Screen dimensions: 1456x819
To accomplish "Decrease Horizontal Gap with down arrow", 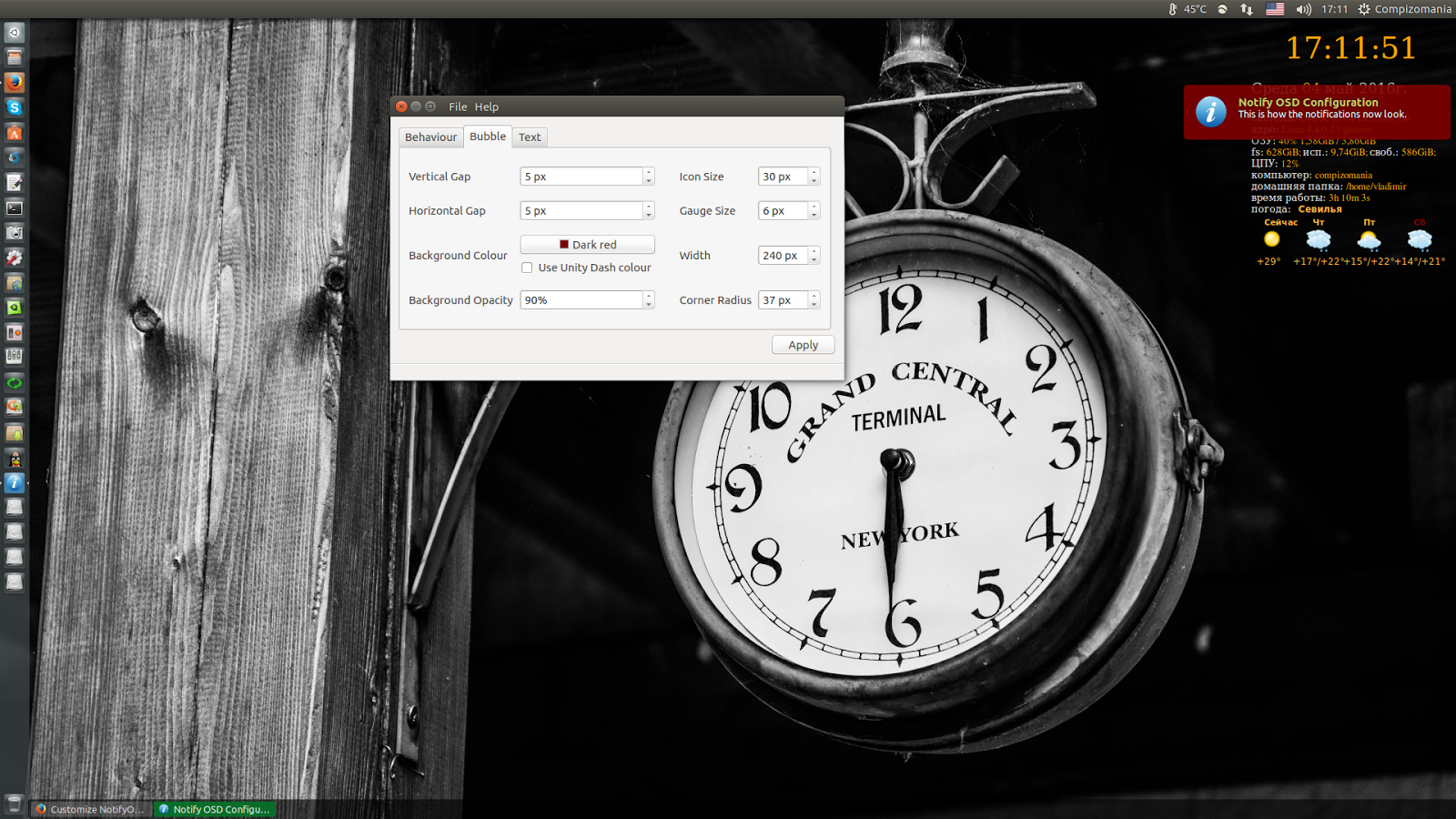I will 649,215.
